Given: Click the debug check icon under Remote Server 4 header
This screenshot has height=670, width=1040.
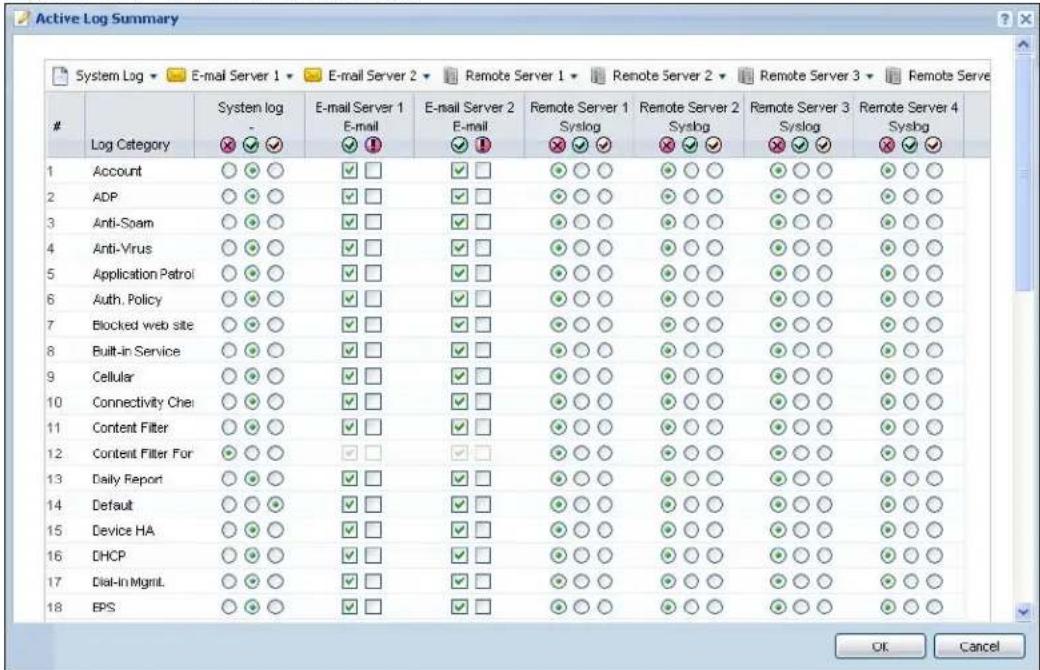Looking at the screenshot, I should pos(933,145).
